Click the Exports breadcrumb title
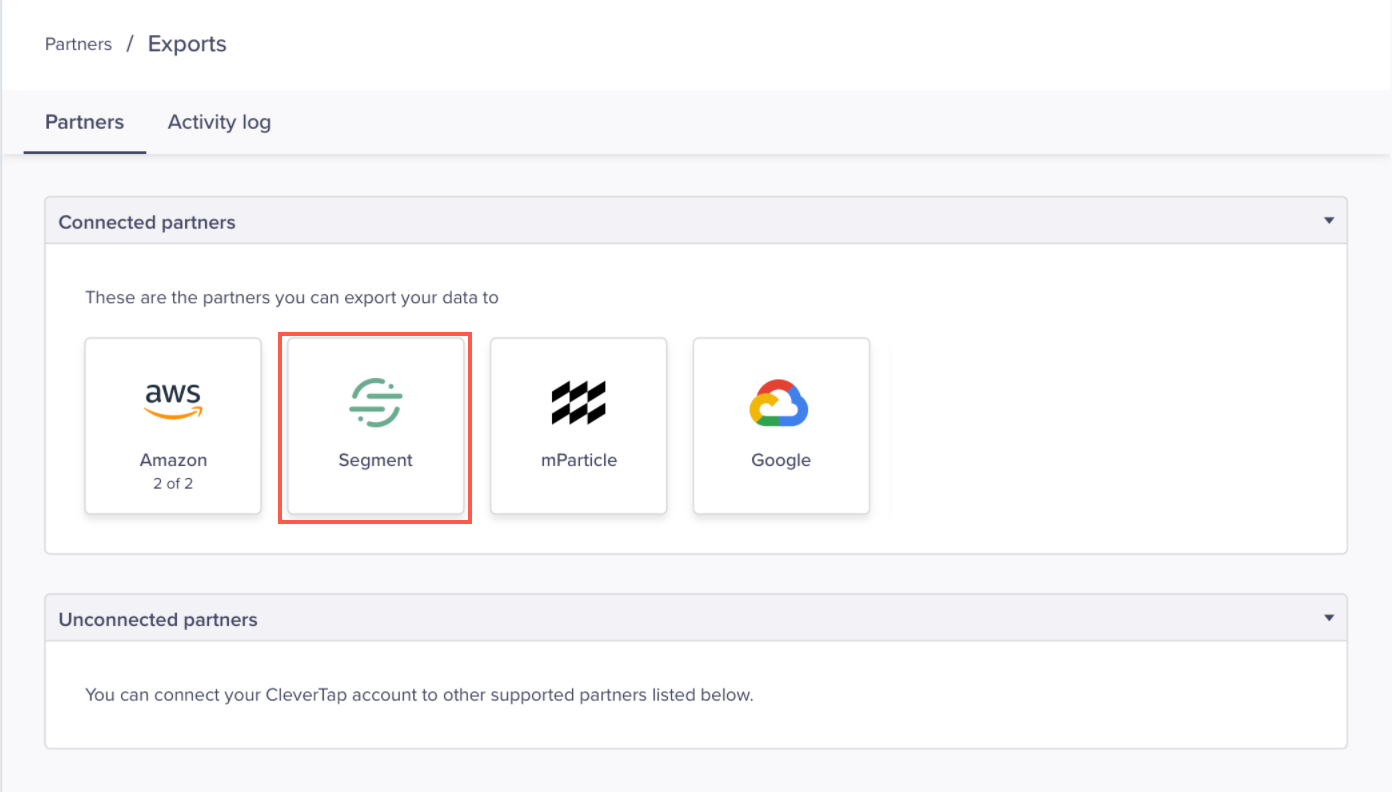1392x792 pixels. point(187,44)
